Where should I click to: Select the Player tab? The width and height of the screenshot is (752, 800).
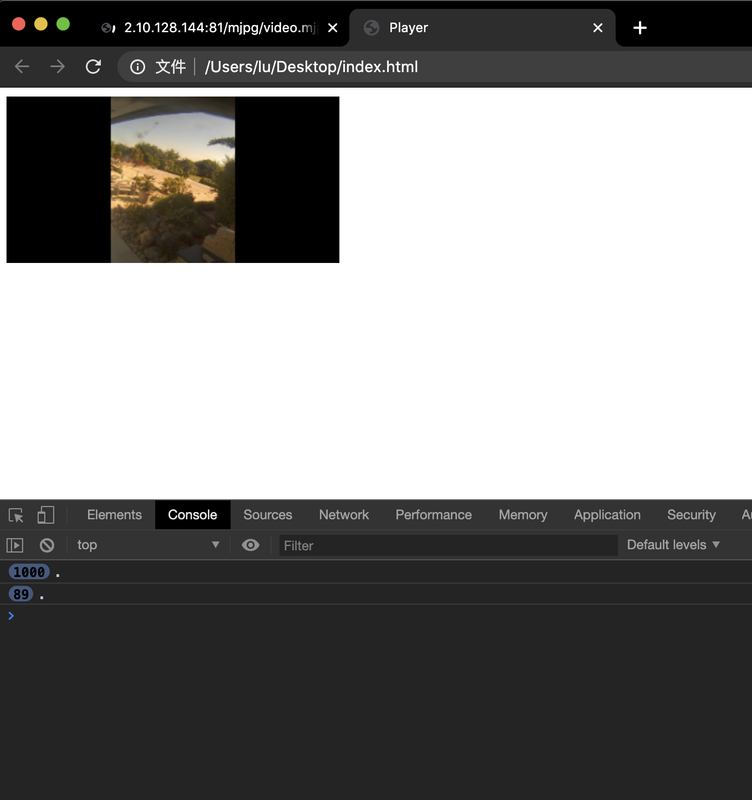pos(482,28)
